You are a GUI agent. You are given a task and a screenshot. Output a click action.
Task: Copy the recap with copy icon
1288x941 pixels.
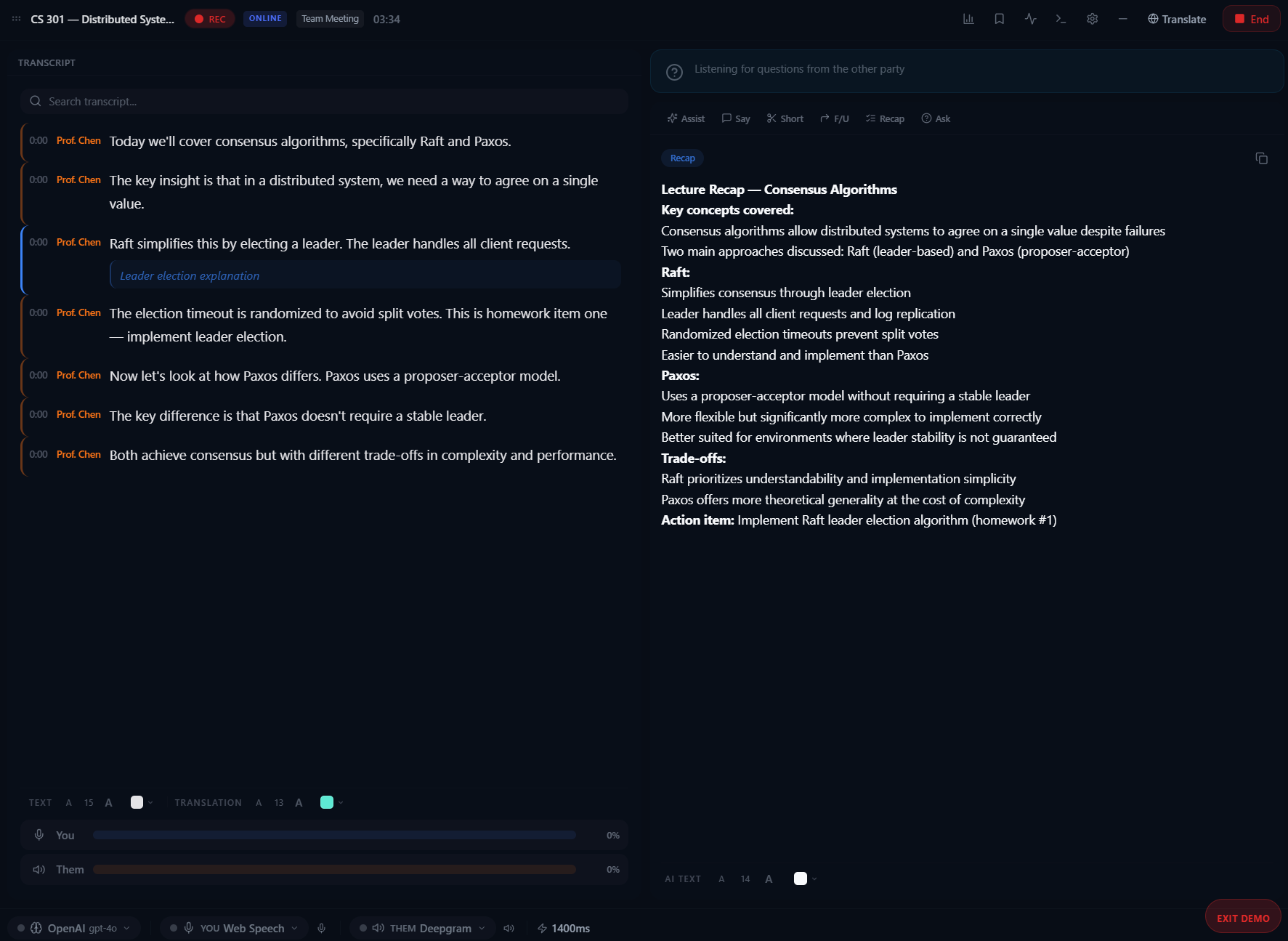[1262, 158]
